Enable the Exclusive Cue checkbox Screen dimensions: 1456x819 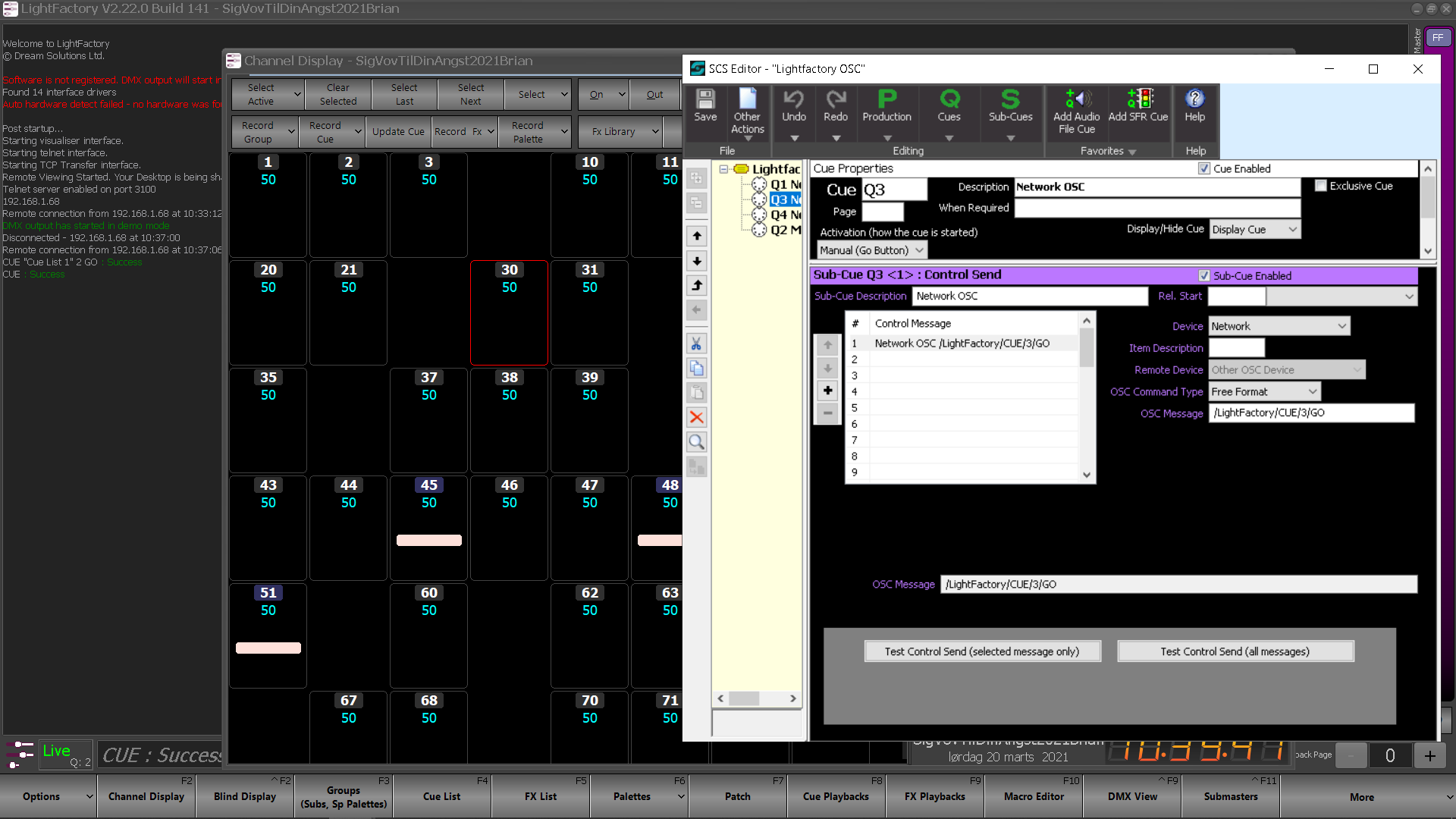pos(1321,186)
